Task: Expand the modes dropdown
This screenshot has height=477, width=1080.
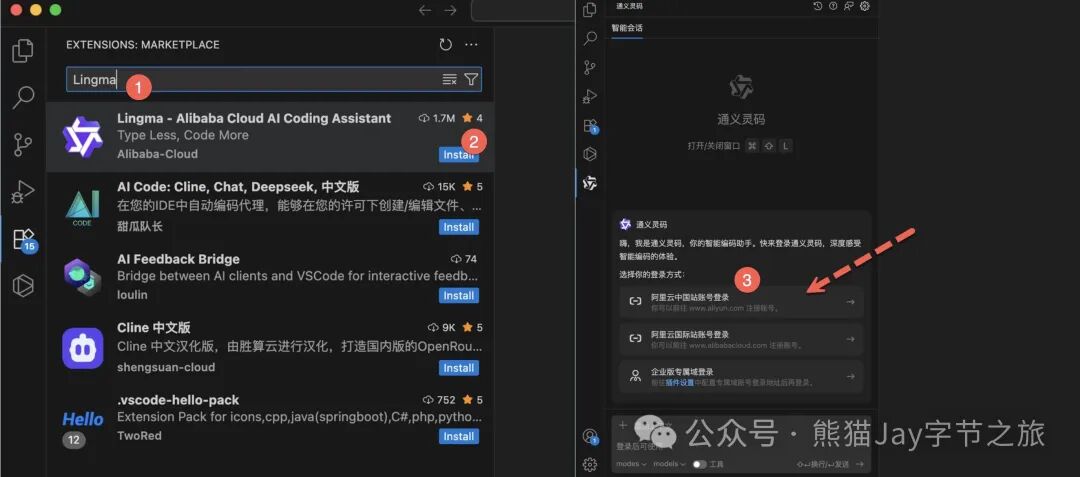Action: coord(631,465)
